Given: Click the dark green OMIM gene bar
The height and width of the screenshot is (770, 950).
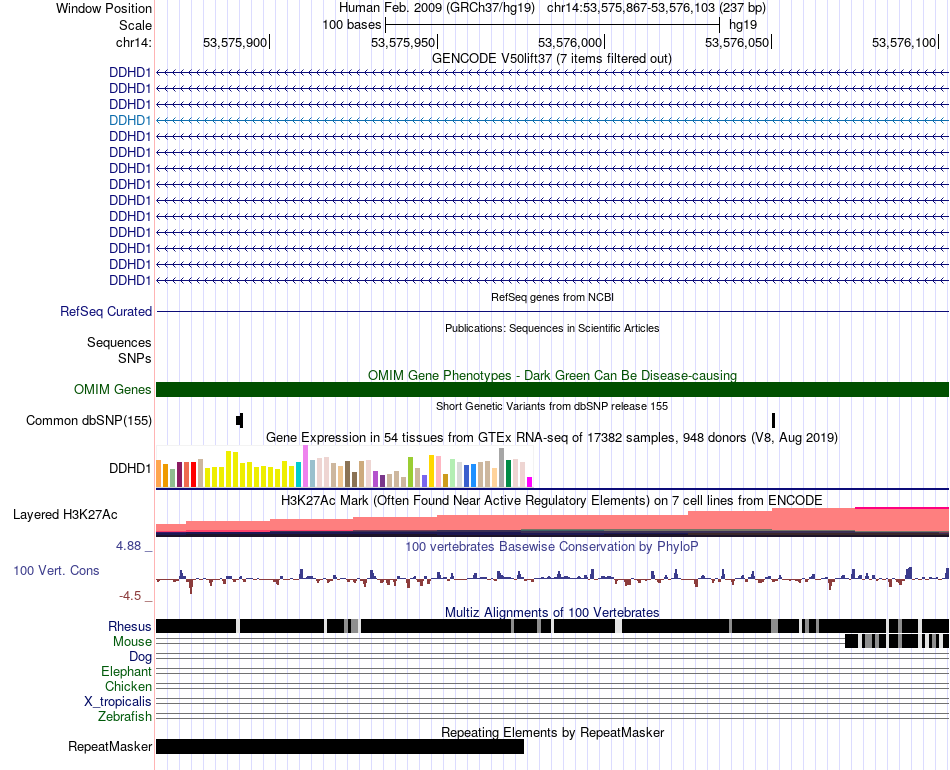Looking at the screenshot, I should [552, 390].
